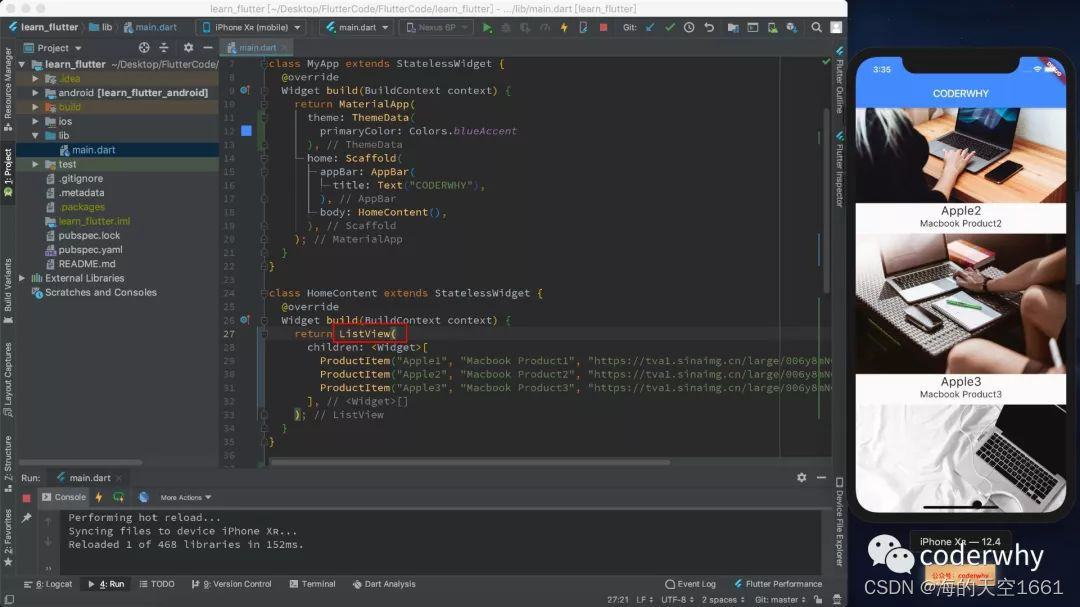
Task: Open More Actions dropdown in Run panel
Action: (185, 497)
